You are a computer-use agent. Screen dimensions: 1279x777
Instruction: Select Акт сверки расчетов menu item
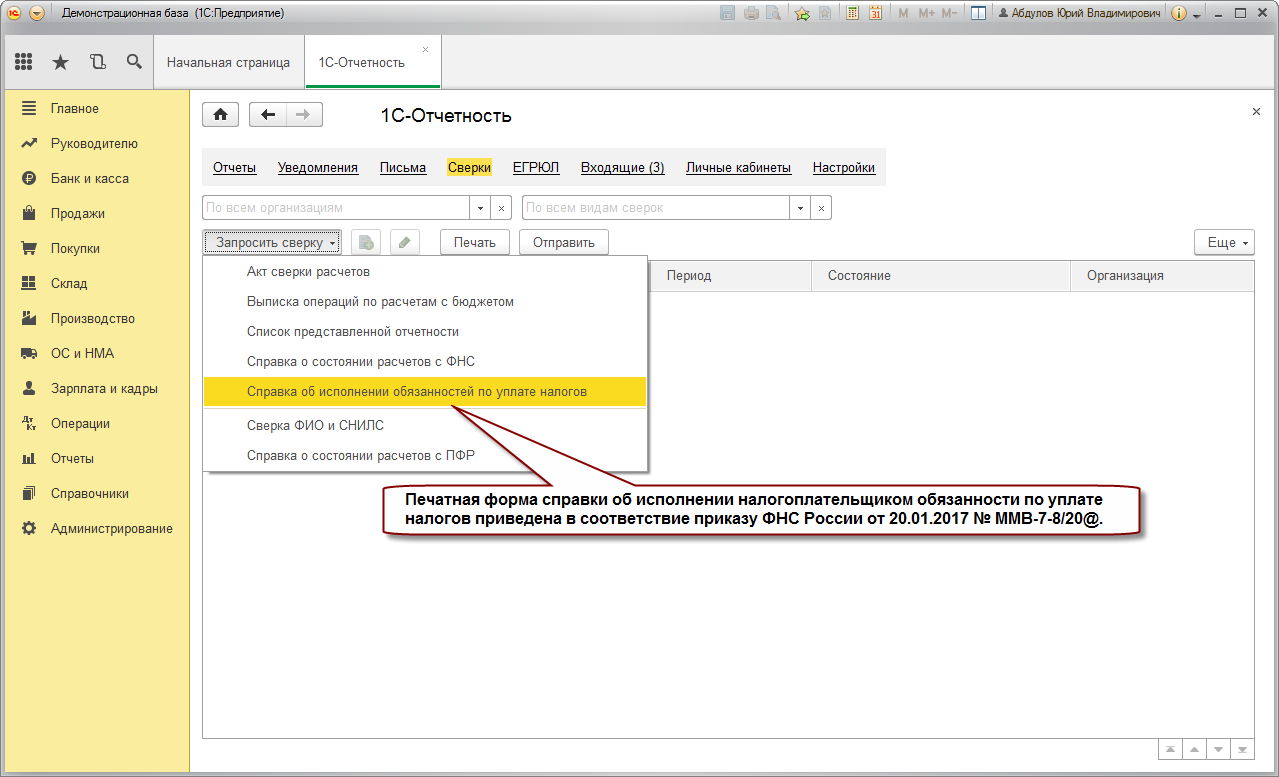(308, 272)
